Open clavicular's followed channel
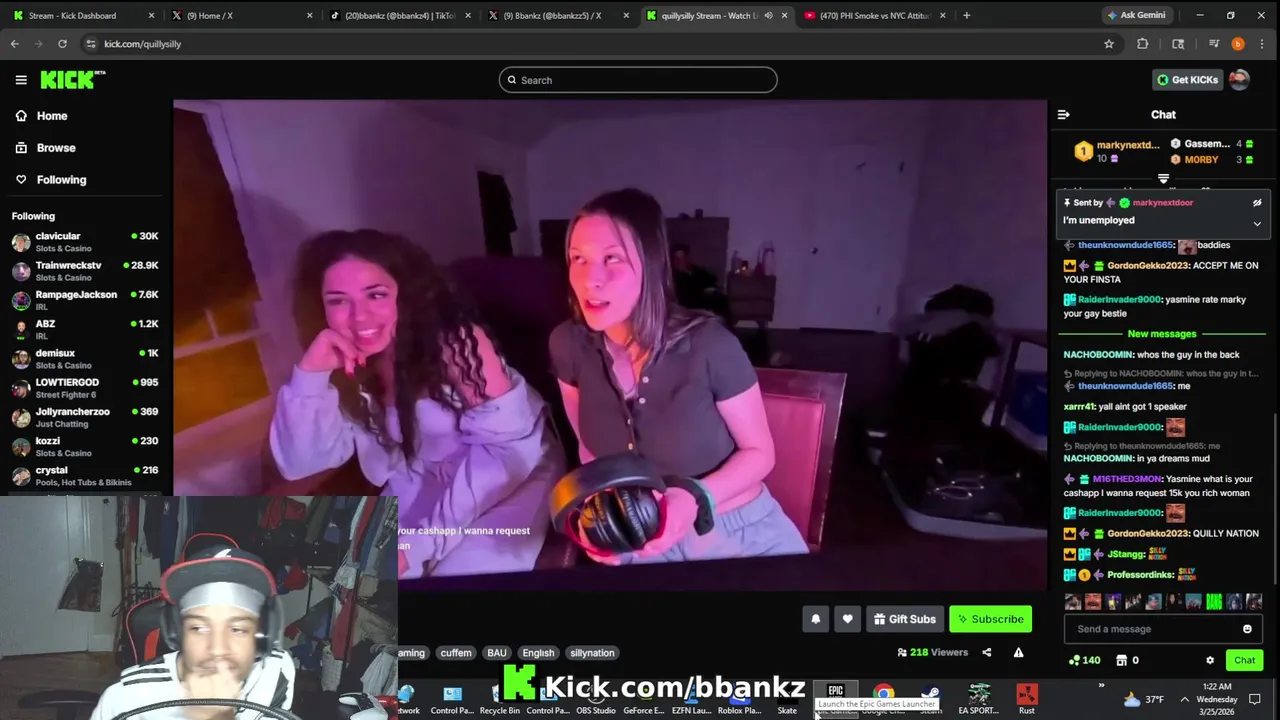The image size is (1280, 720). (x=85, y=242)
